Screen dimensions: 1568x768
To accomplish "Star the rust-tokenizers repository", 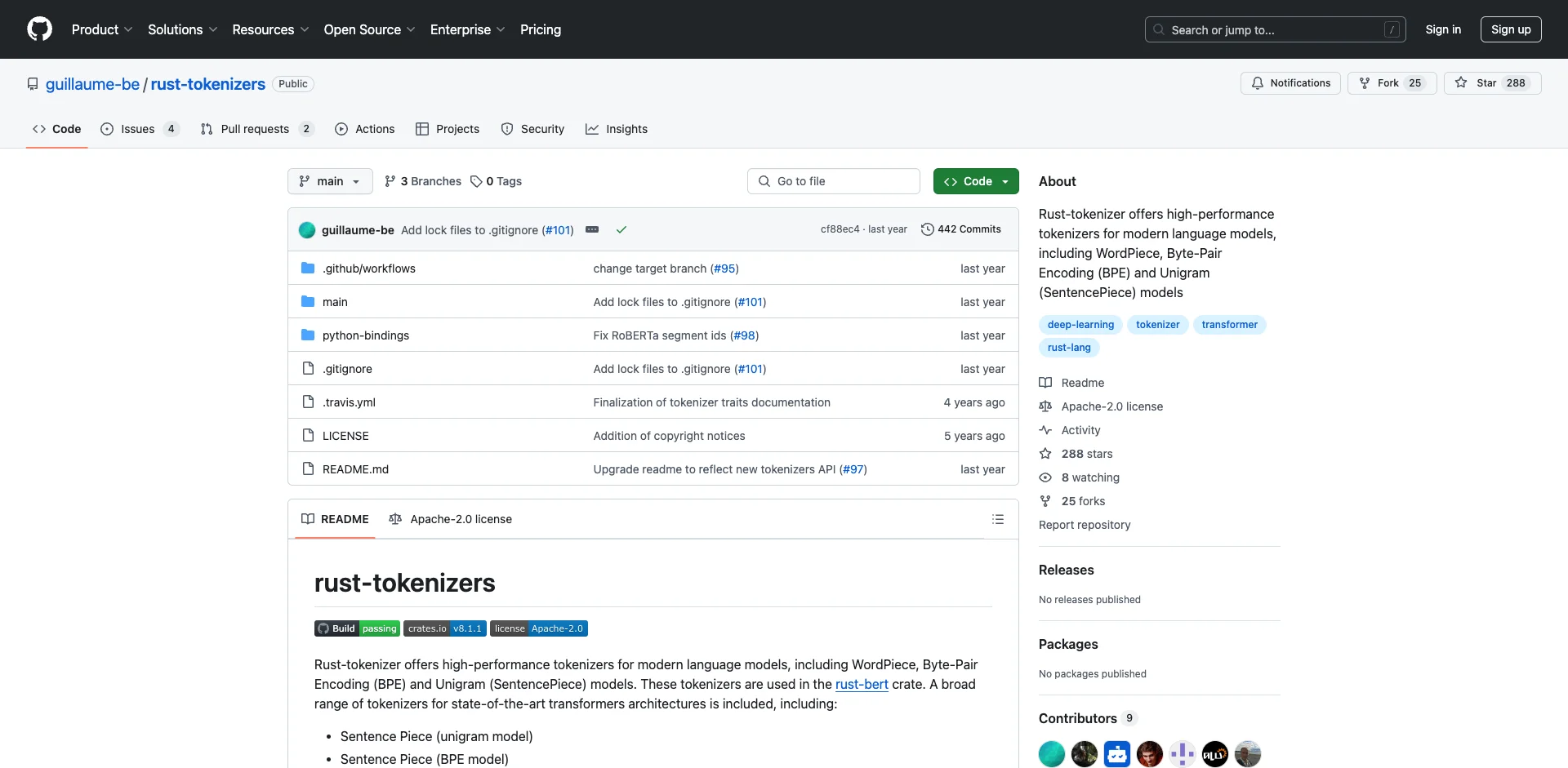I will point(1492,83).
